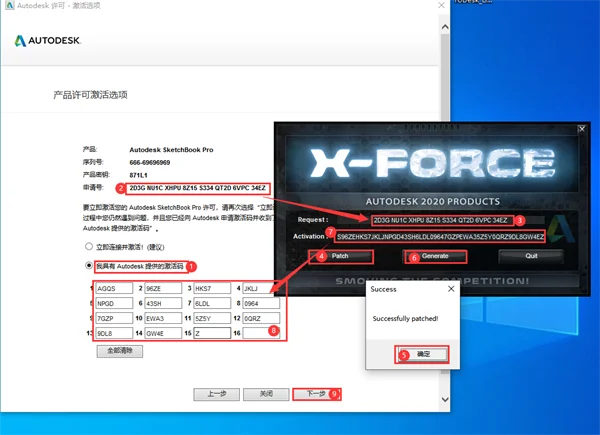Close the Success dialog with X
Viewport: 600px width, 435px height.
tap(451, 289)
